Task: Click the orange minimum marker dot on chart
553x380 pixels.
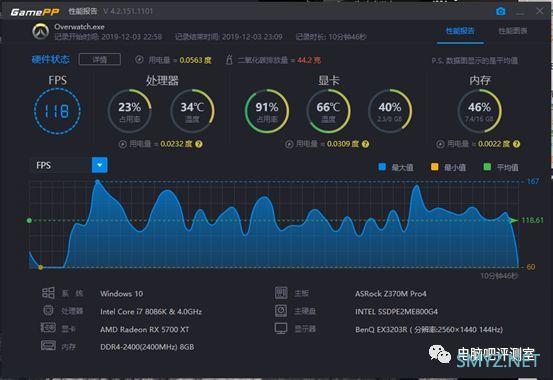Action: point(41,267)
